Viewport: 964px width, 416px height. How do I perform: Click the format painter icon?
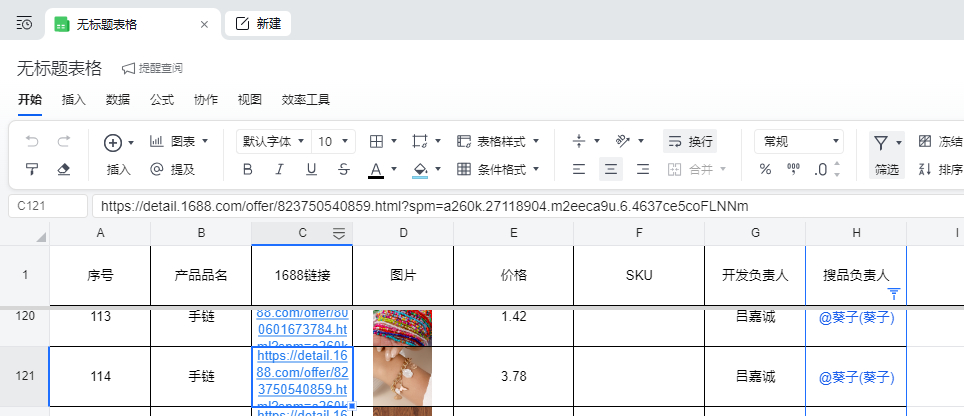click(32, 169)
